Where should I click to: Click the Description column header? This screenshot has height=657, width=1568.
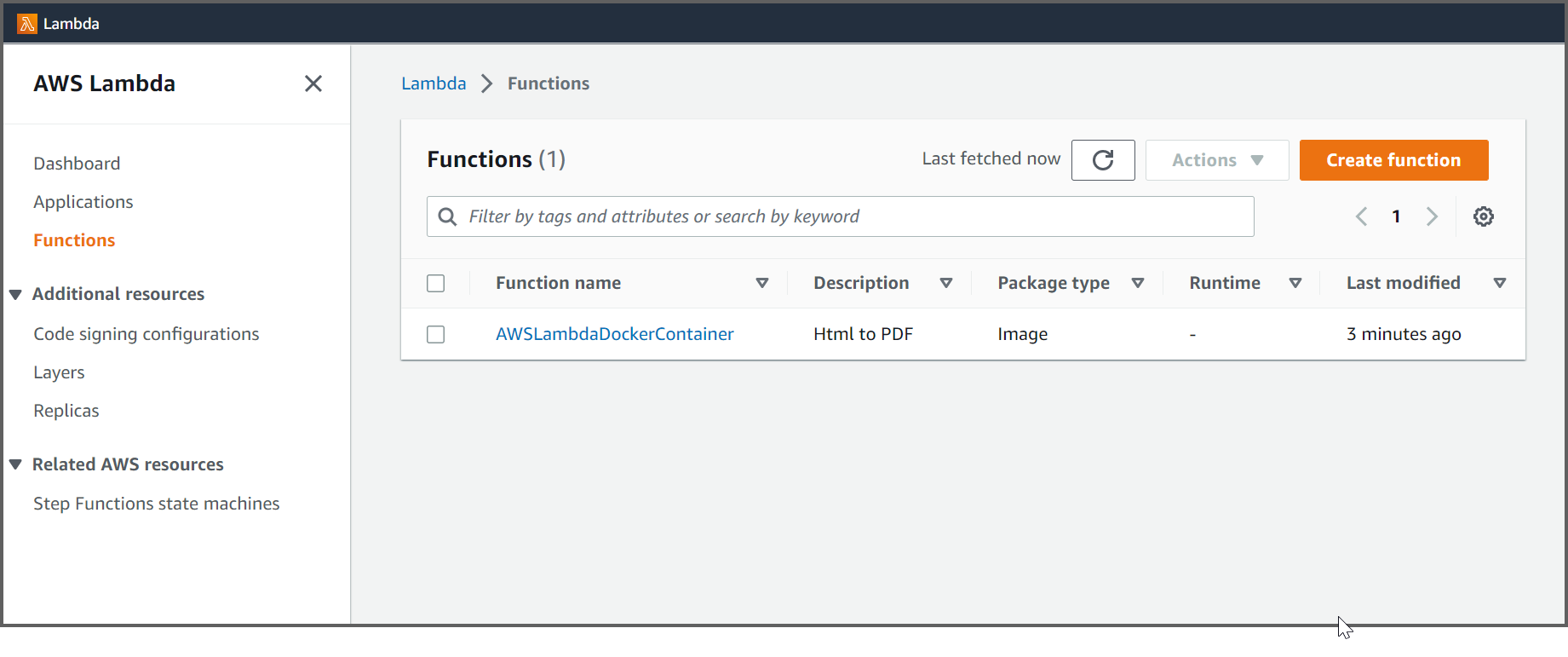(861, 283)
